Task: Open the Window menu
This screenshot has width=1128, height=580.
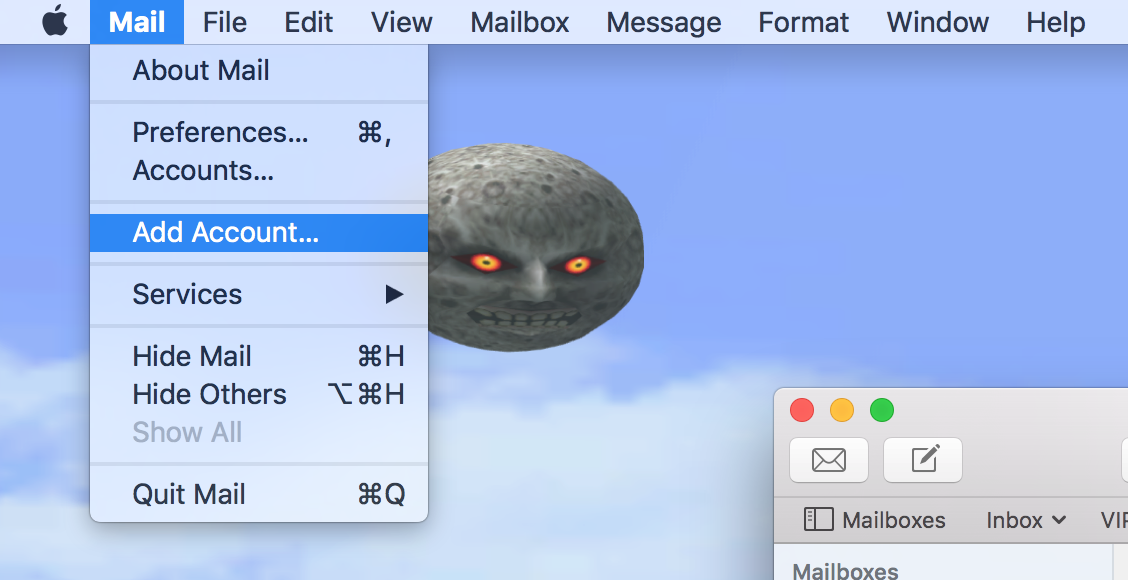Action: [937, 22]
